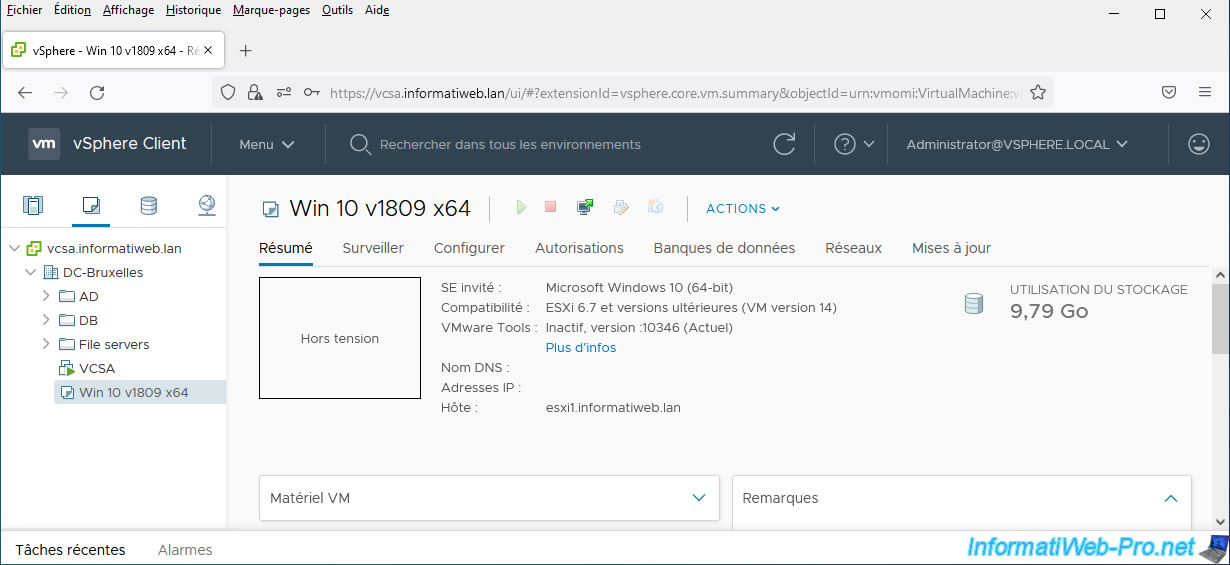Screen dimensions: 1230x565
Task: Collapse the DC-Bruxelles datacenter node
Action: 30,272
